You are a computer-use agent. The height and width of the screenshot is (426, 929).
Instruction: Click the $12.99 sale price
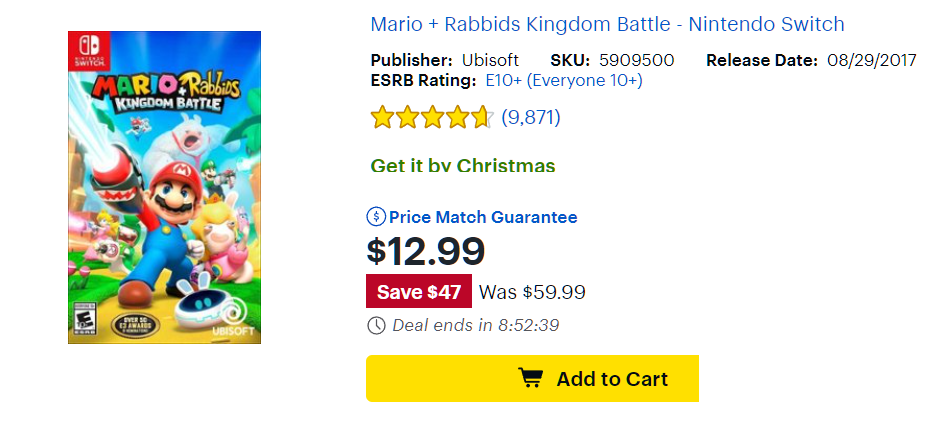(426, 251)
